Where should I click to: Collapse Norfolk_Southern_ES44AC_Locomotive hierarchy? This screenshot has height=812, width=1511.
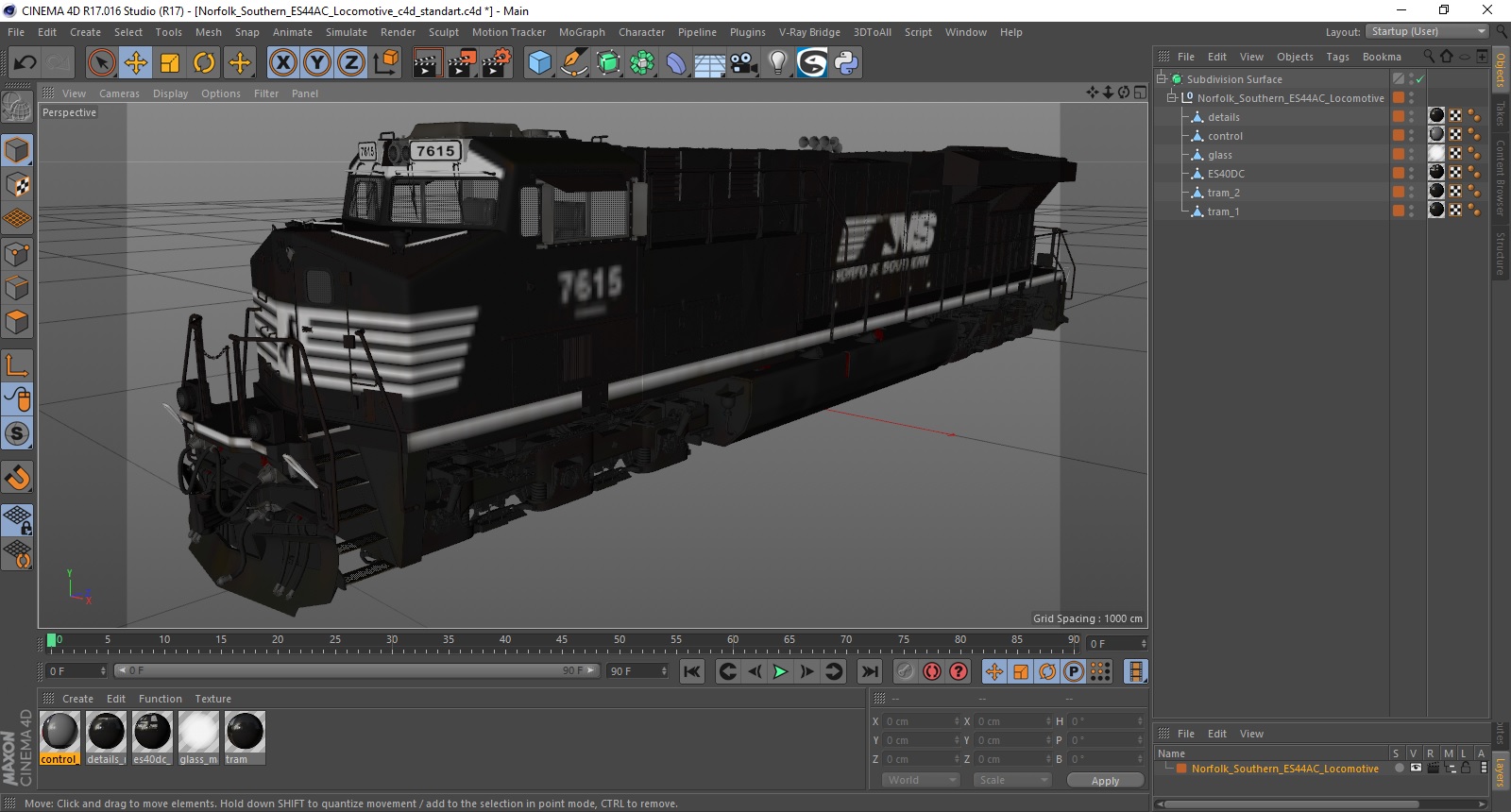[1172, 97]
